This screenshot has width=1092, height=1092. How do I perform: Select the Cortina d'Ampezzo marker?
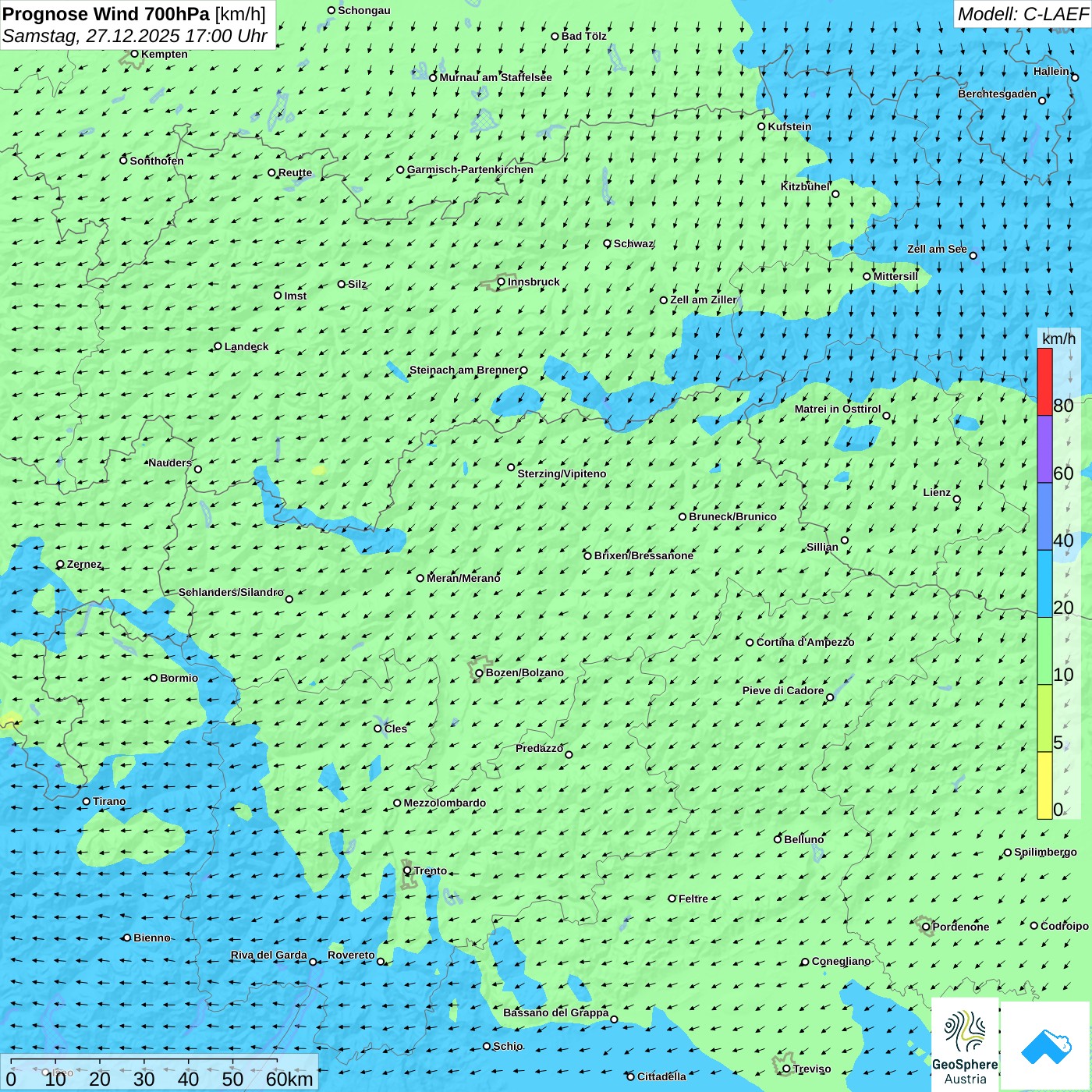[750, 643]
